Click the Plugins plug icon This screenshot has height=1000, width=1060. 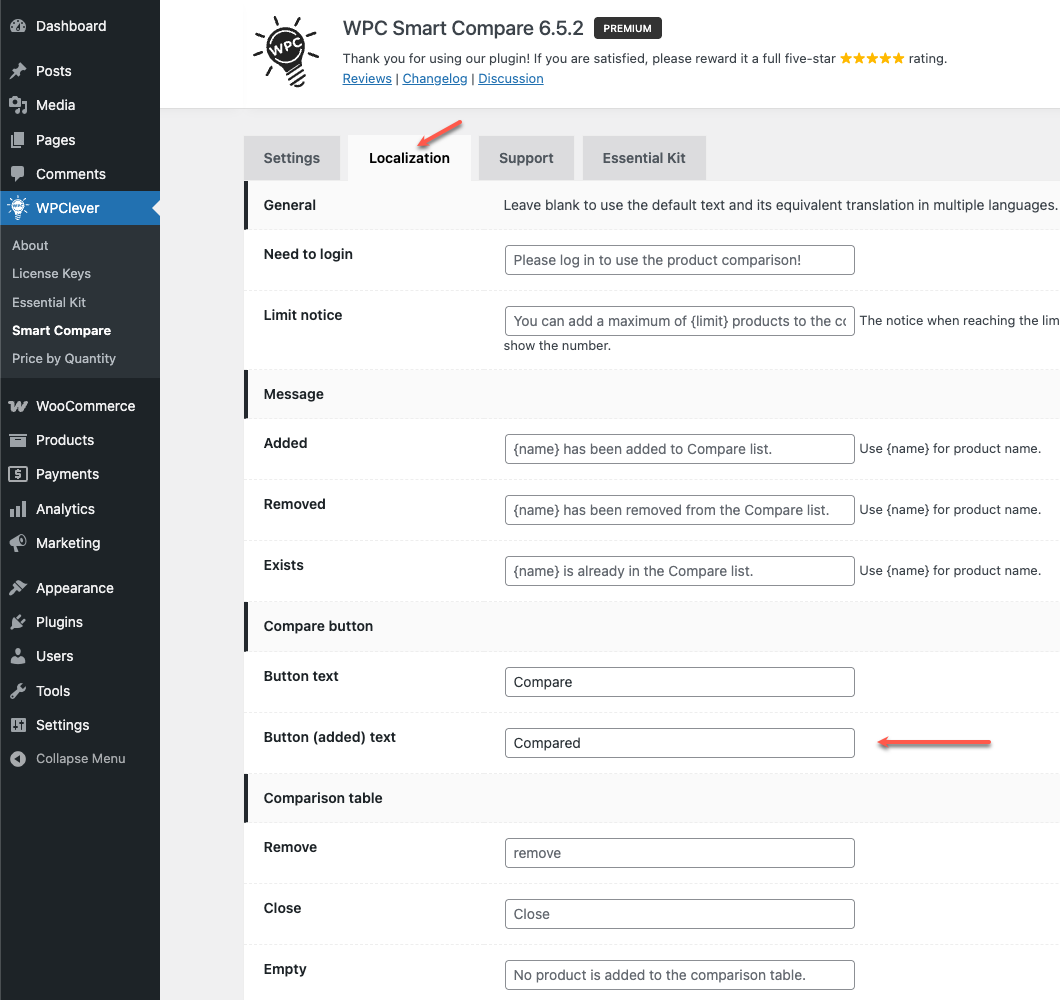(x=18, y=622)
